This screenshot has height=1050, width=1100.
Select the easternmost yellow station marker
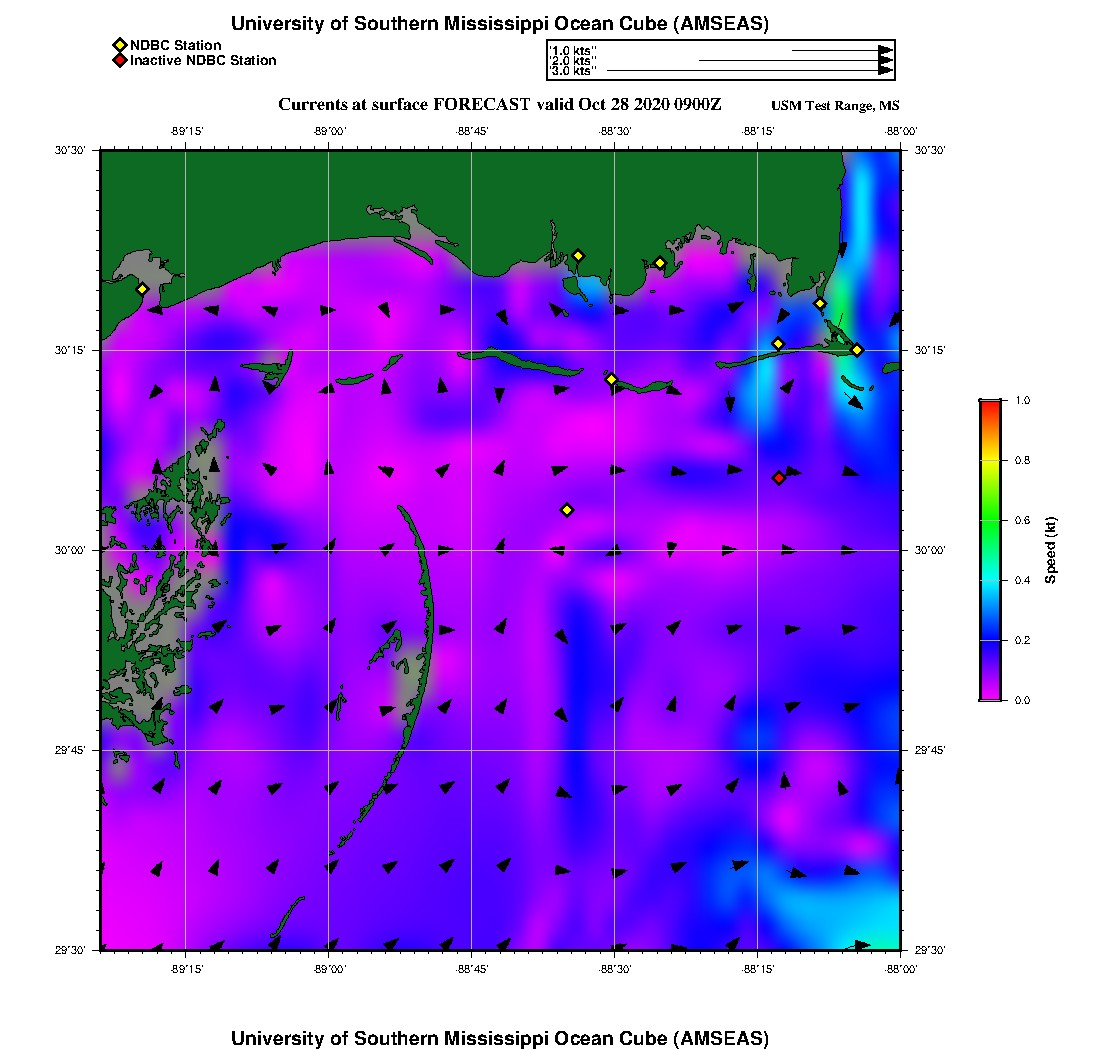(857, 350)
